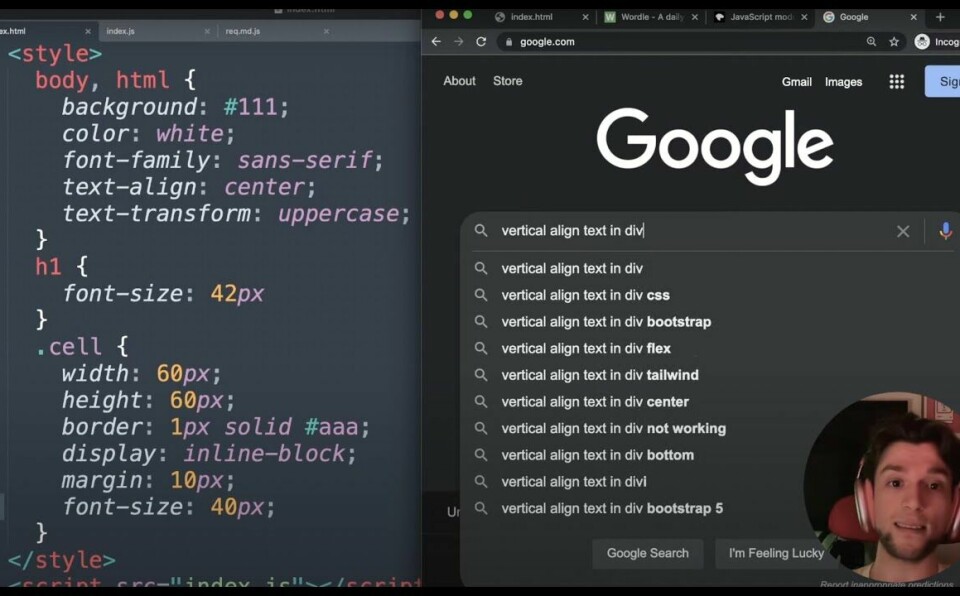This screenshot has width=960, height=596.
Task: Open the About link
Action: (459, 81)
